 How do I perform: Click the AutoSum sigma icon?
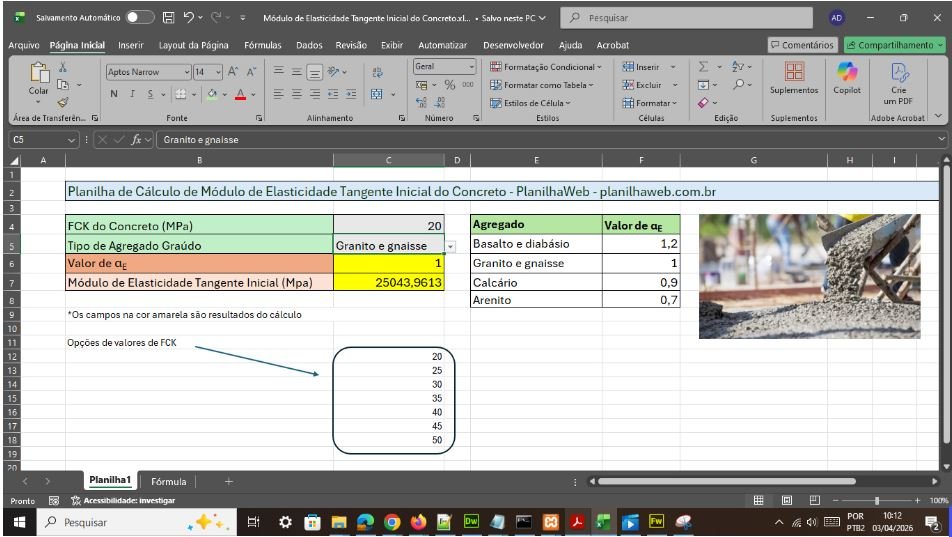[x=703, y=66]
